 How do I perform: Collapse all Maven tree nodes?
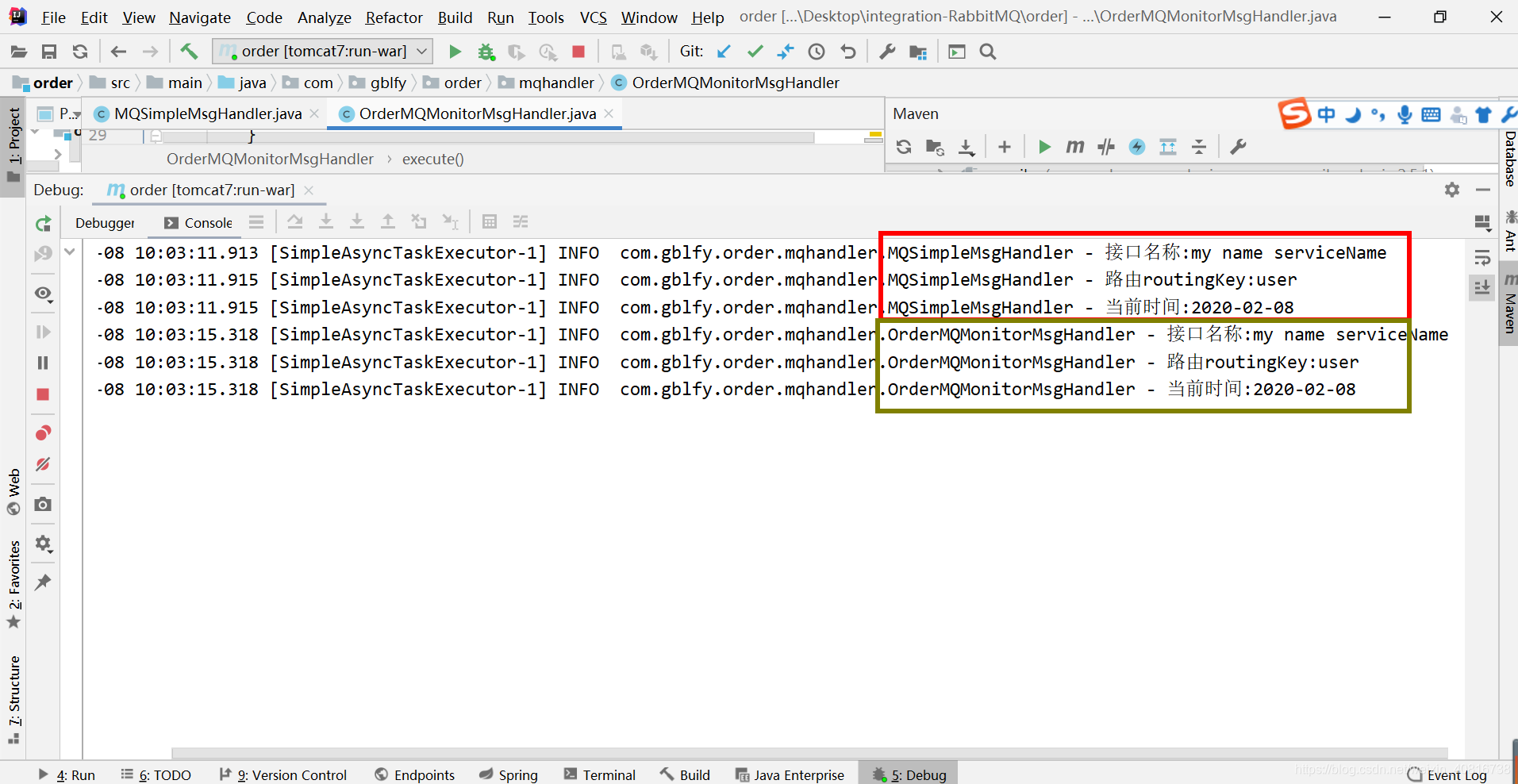[1199, 147]
